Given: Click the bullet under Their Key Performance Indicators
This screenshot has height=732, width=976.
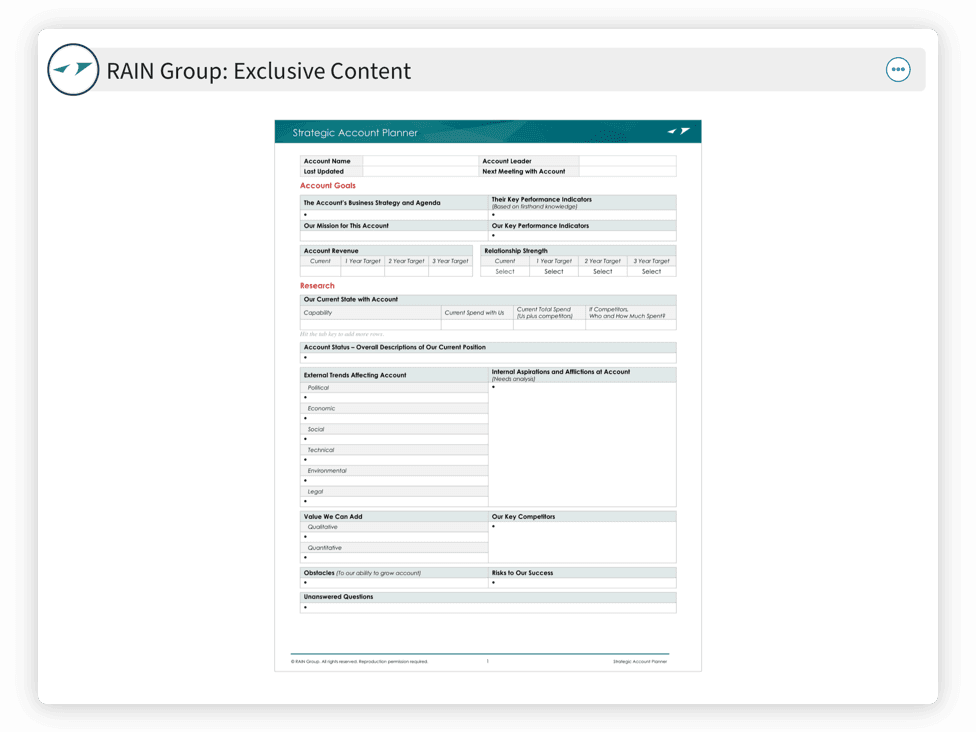Looking at the screenshot, I should click(493, 215).
